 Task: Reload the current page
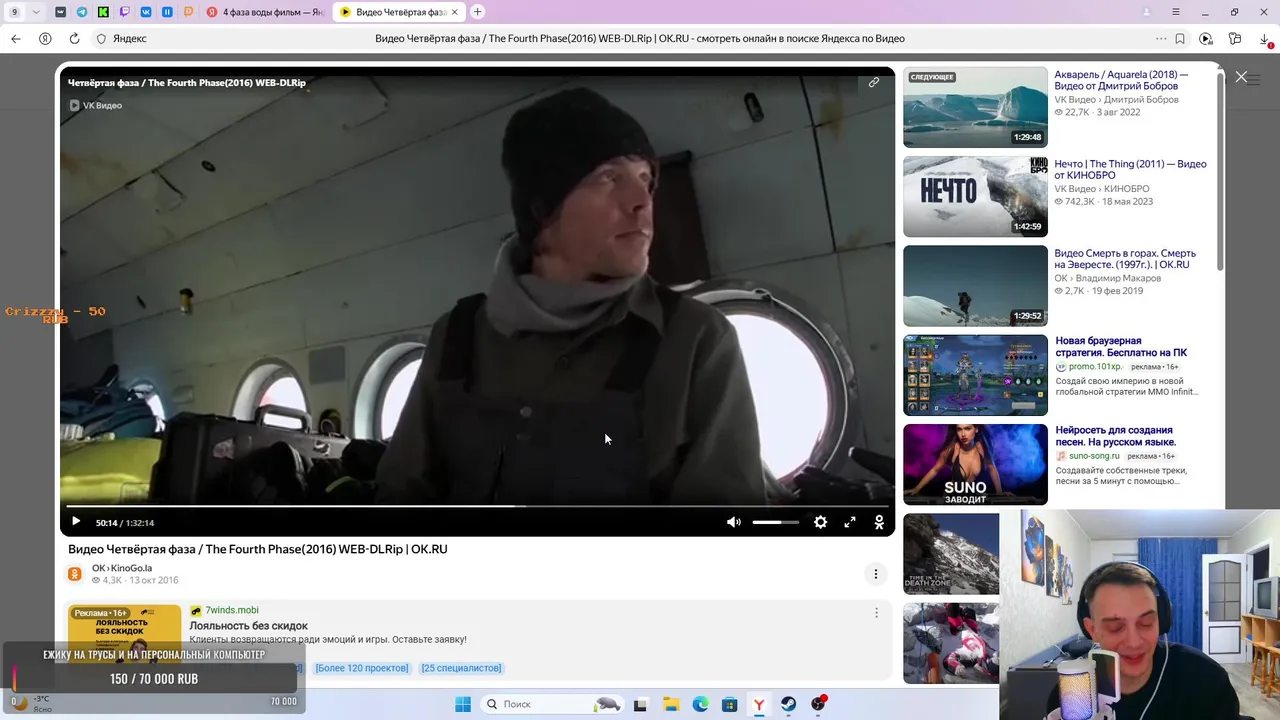74,39
